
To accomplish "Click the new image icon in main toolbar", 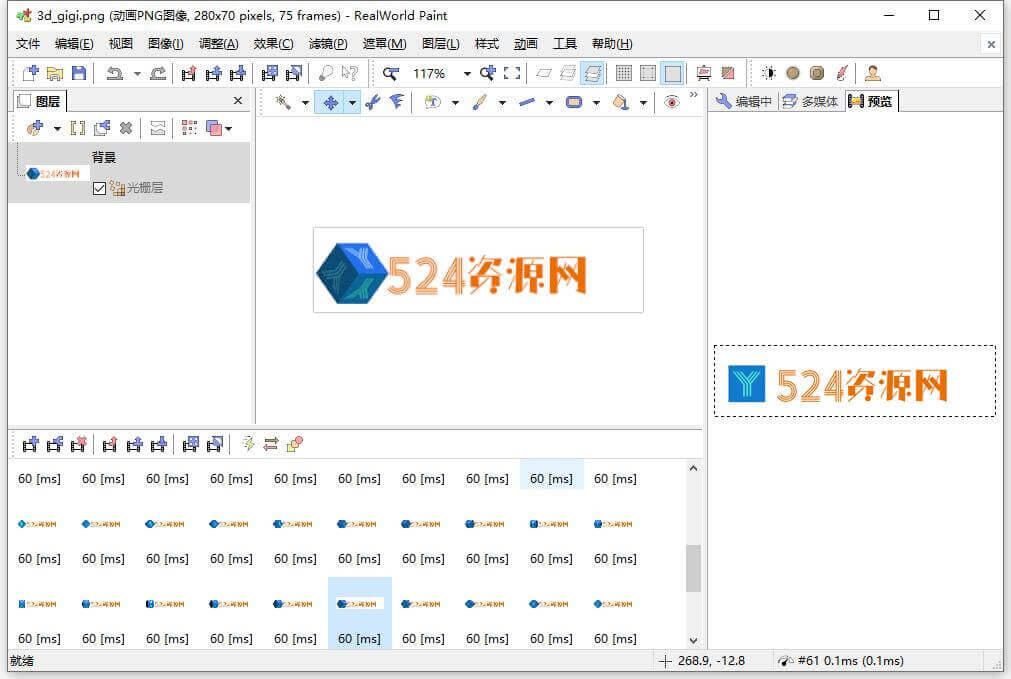I will pos(30,73).
